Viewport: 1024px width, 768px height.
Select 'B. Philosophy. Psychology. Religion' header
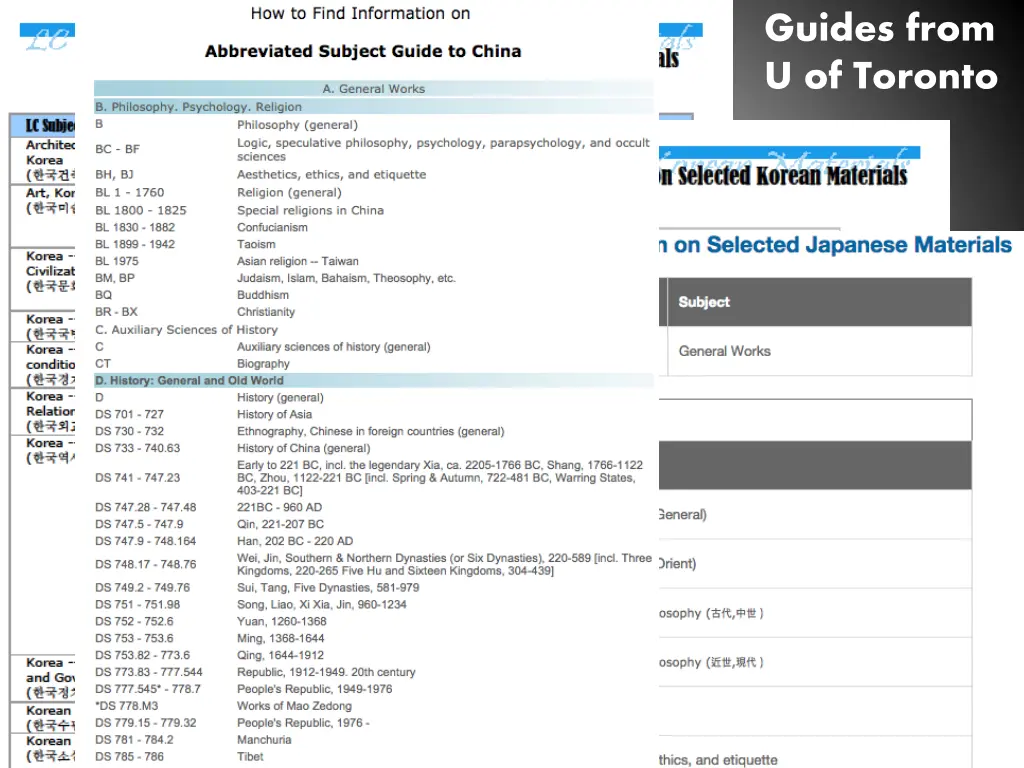374,106
